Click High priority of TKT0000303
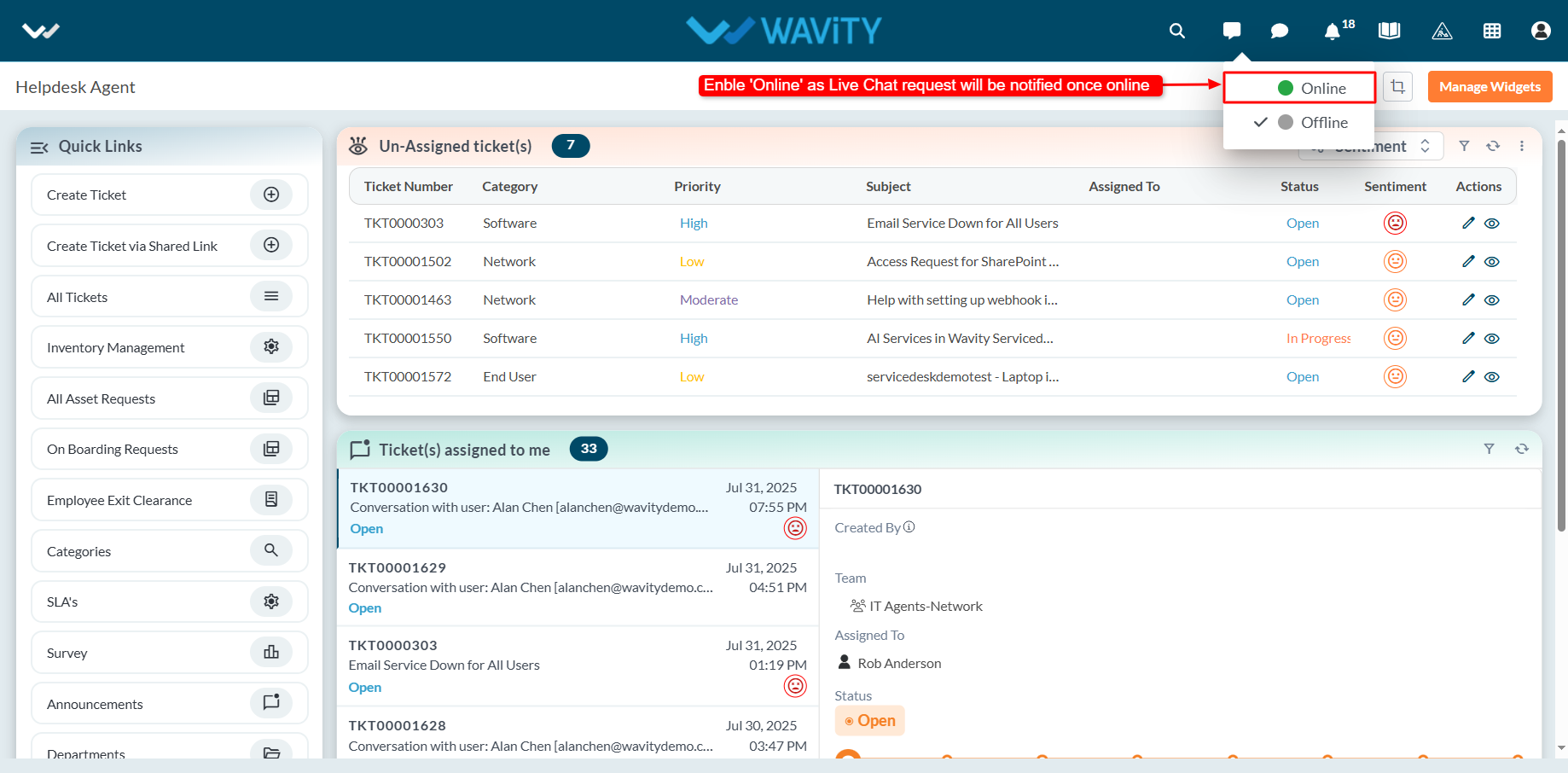The width and height of the screenshot is (1568, 773). click(694, 224)
